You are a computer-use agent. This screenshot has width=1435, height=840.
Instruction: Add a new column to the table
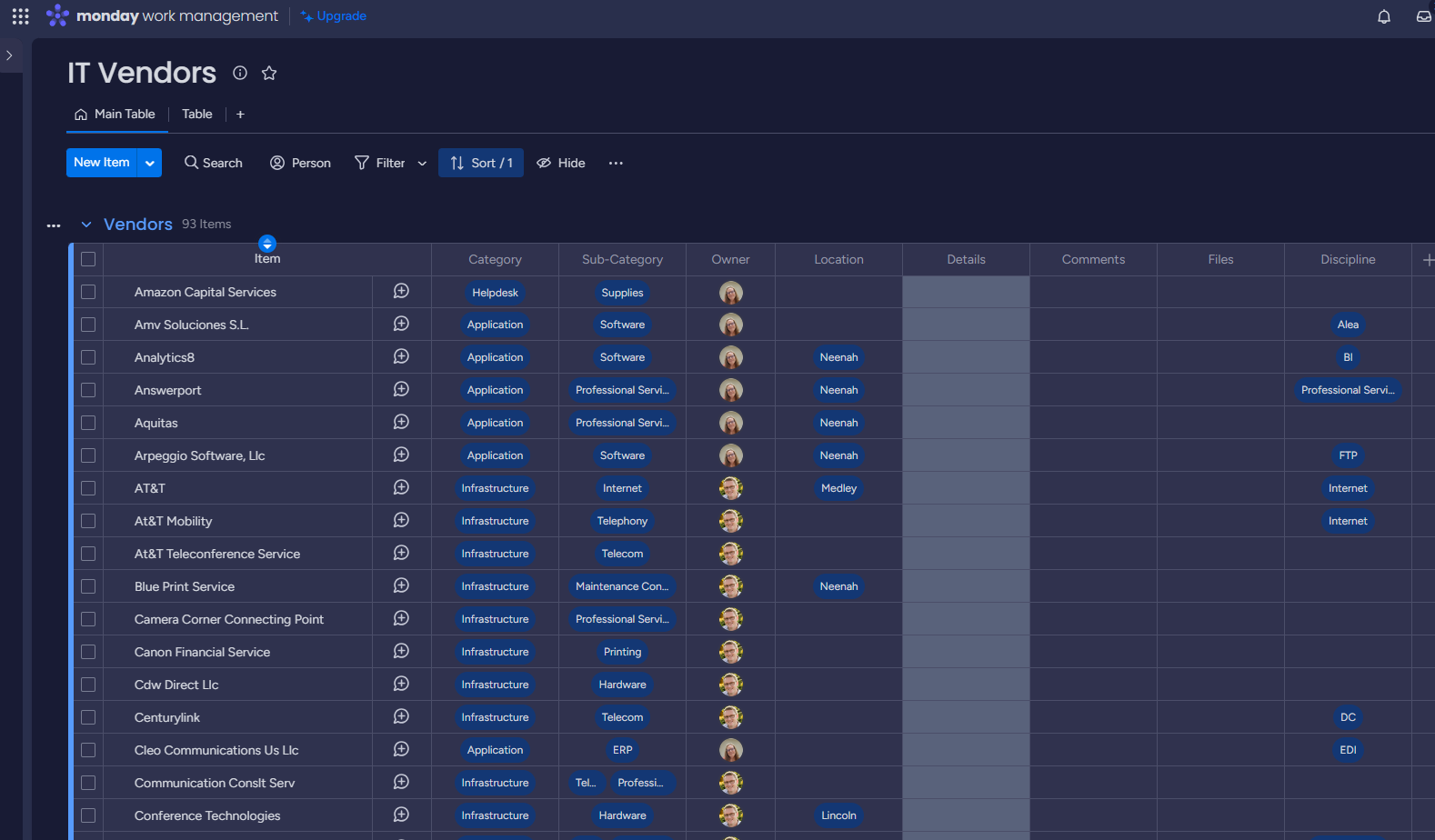click(x=1428, y=260)
